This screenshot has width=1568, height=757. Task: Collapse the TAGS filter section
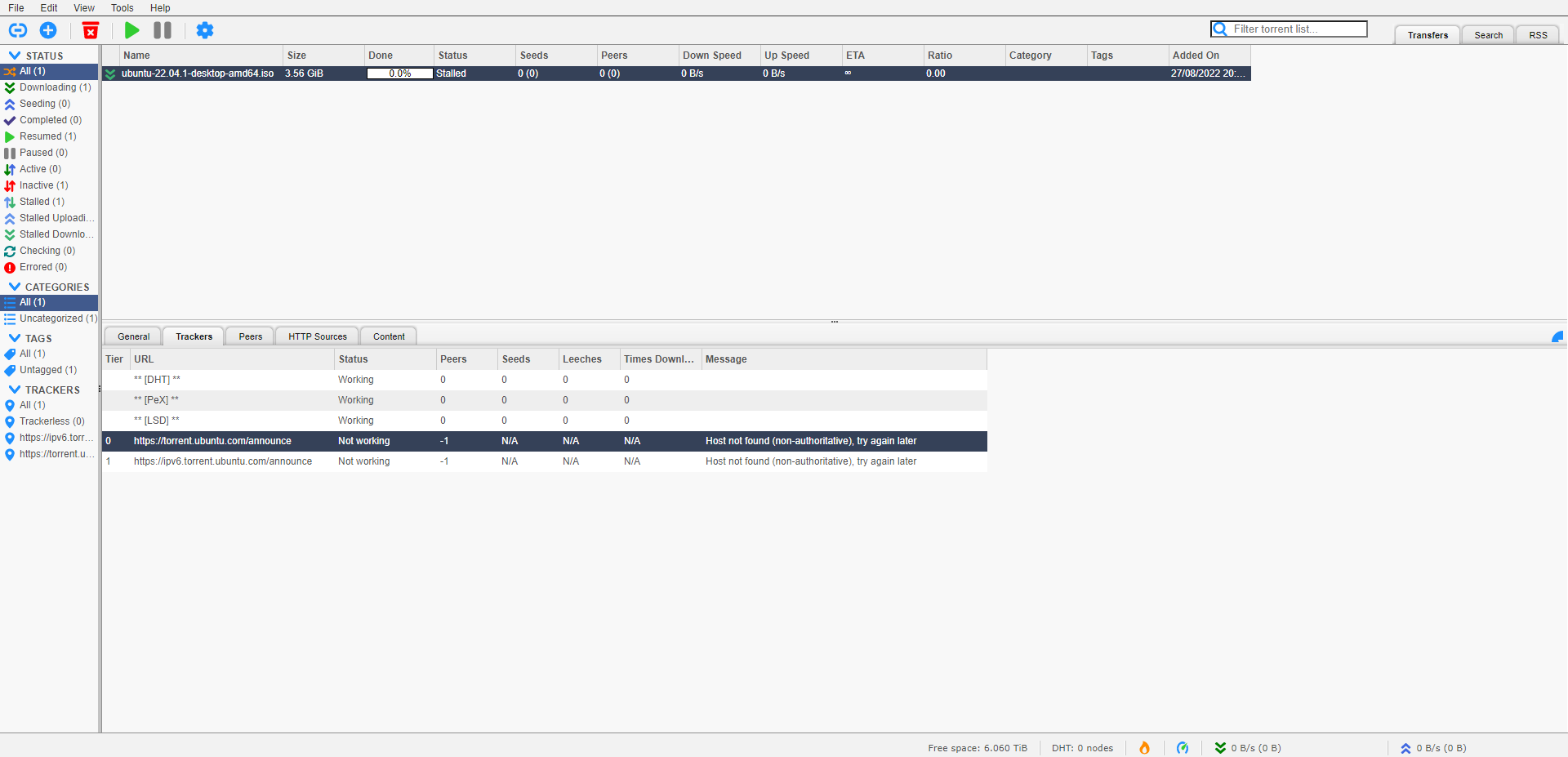click(x=15, y=338)
